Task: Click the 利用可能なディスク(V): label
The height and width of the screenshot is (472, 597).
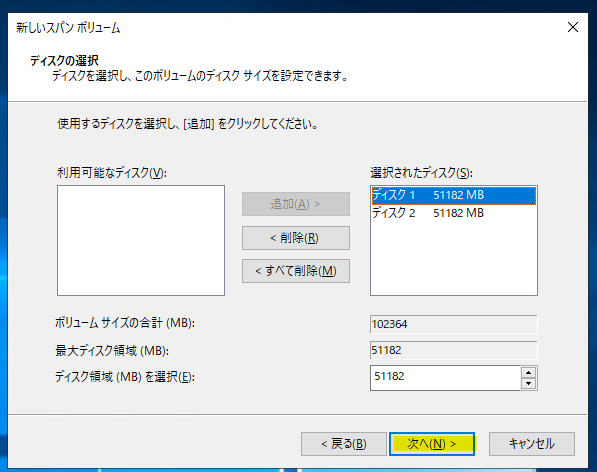Action: [112, 173]
